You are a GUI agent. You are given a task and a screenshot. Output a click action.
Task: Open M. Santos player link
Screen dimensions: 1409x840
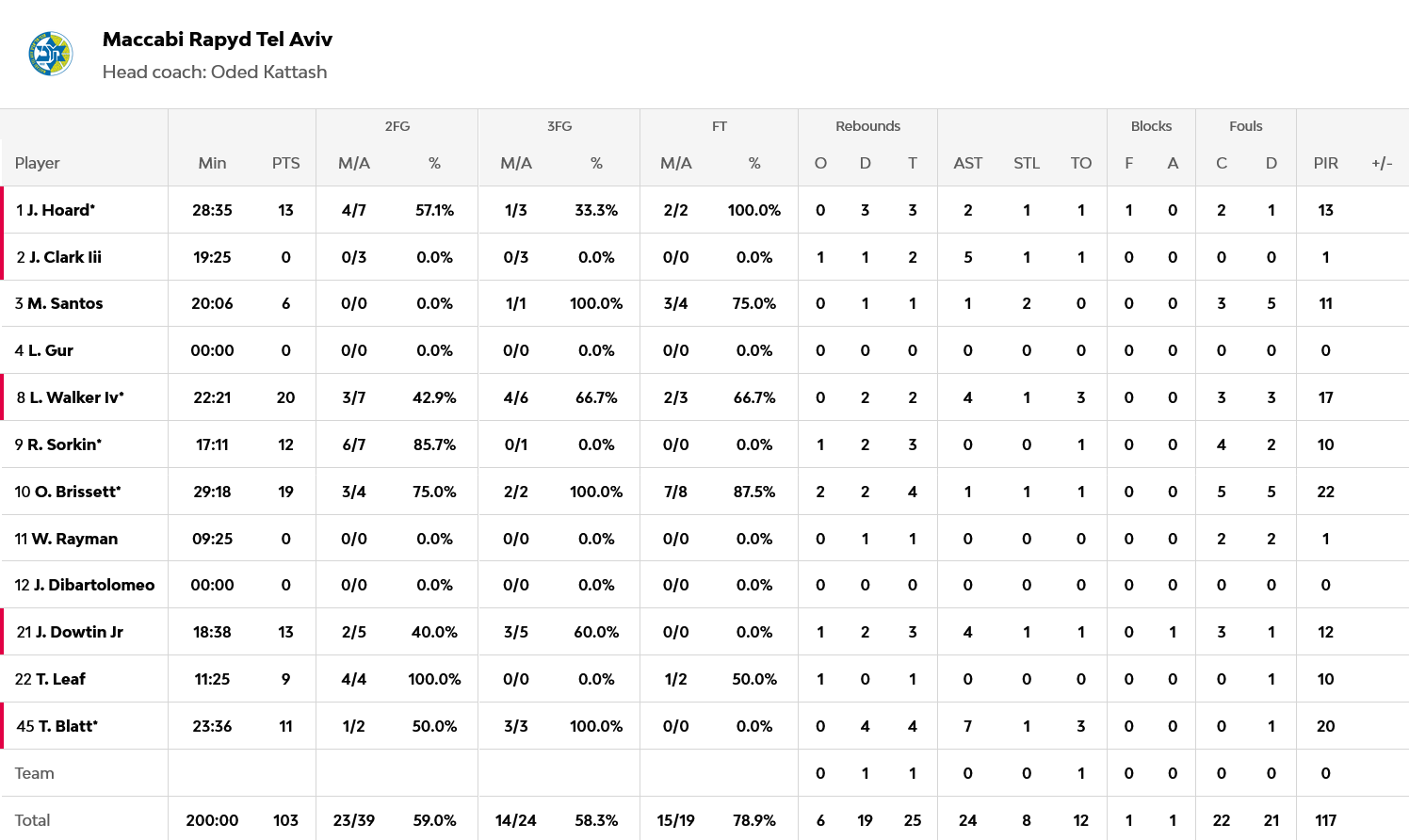65,303
